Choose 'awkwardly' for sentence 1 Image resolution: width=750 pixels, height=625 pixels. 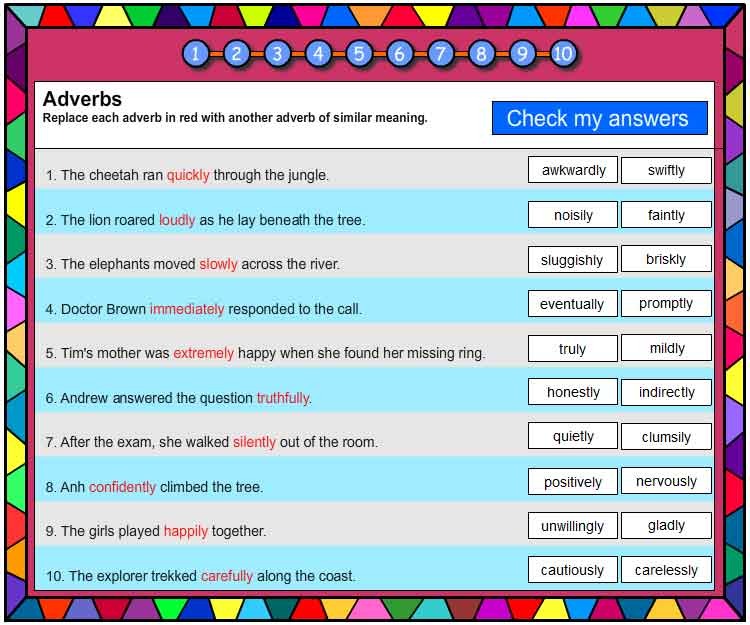573,170
